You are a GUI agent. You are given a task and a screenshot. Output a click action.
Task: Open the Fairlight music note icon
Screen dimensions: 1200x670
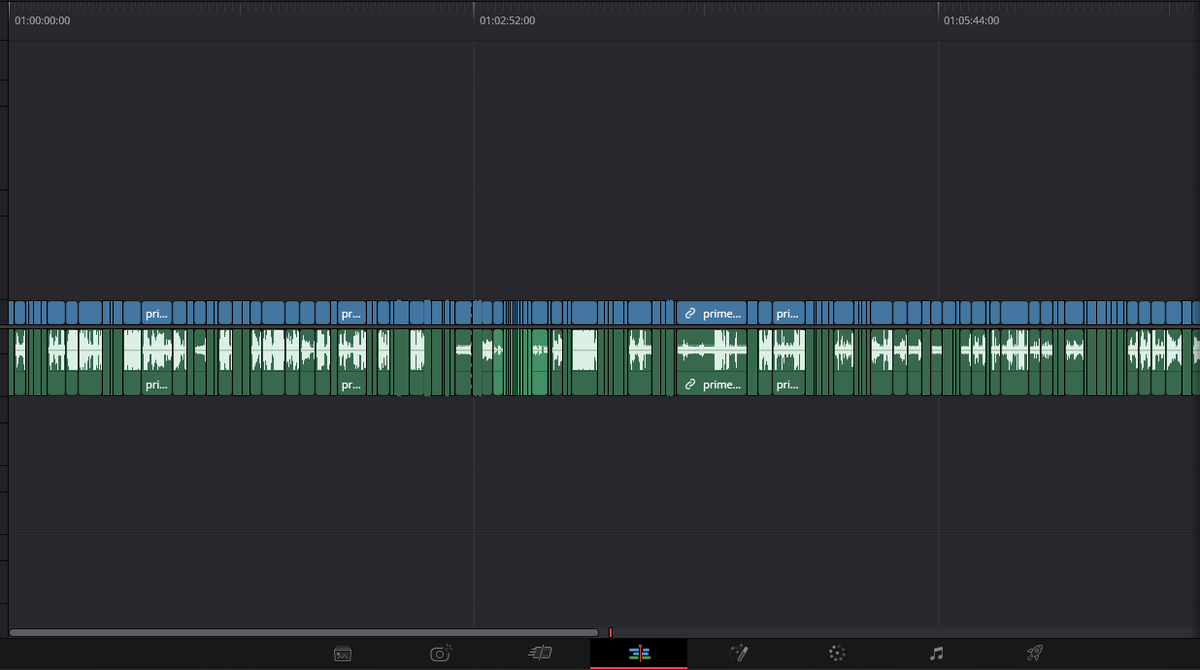tap(936, 654)
